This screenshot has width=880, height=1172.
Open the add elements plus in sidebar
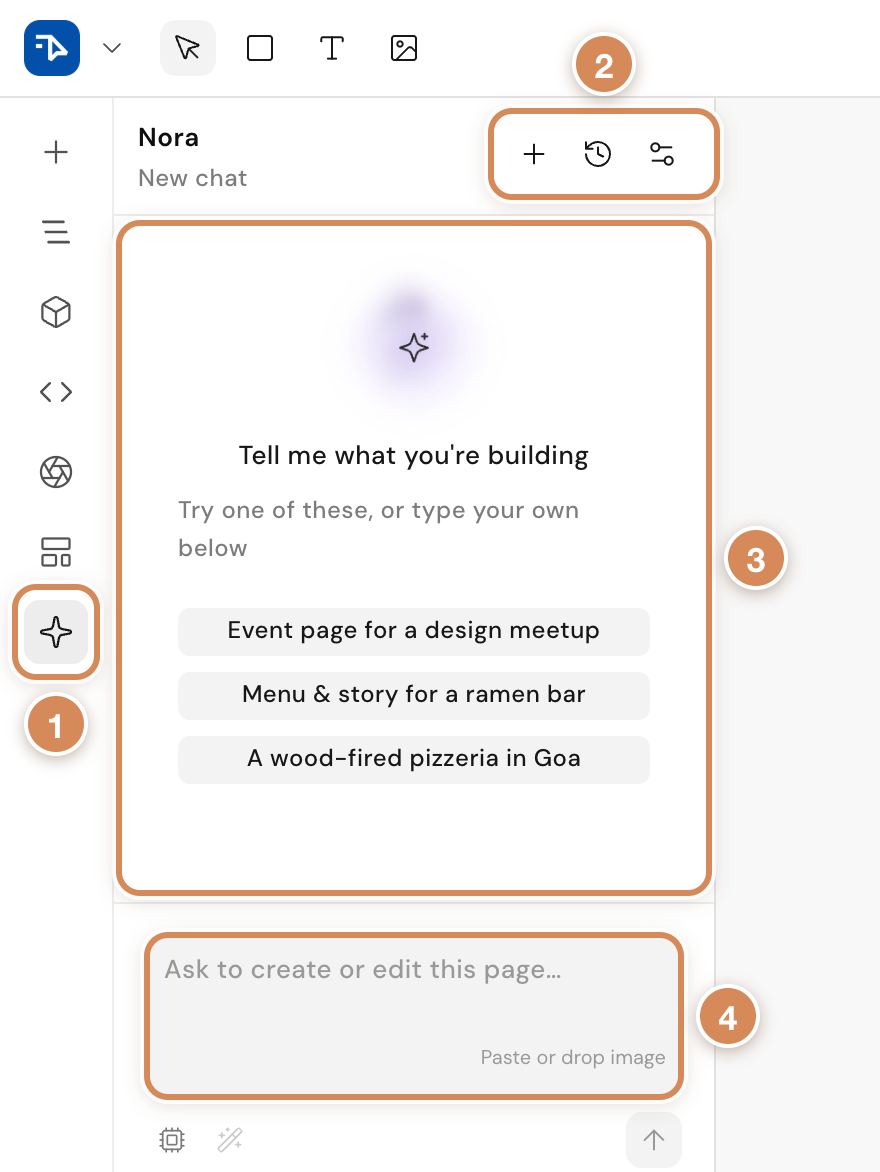tap(56, 152)
